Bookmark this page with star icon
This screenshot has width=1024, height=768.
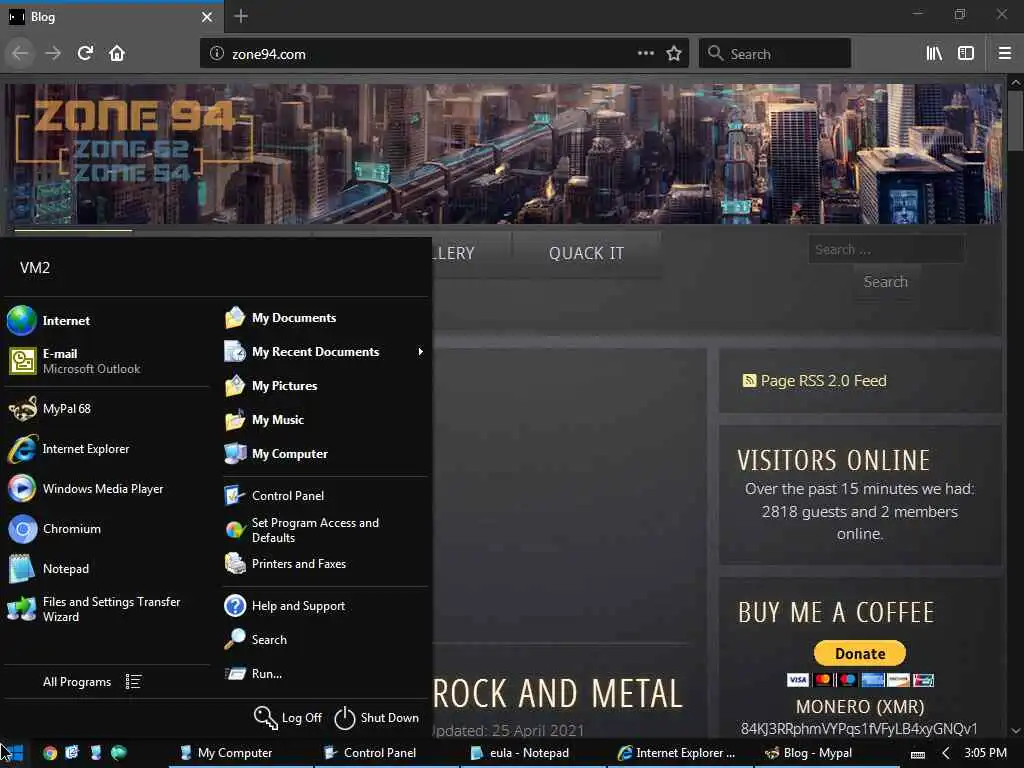674,54
